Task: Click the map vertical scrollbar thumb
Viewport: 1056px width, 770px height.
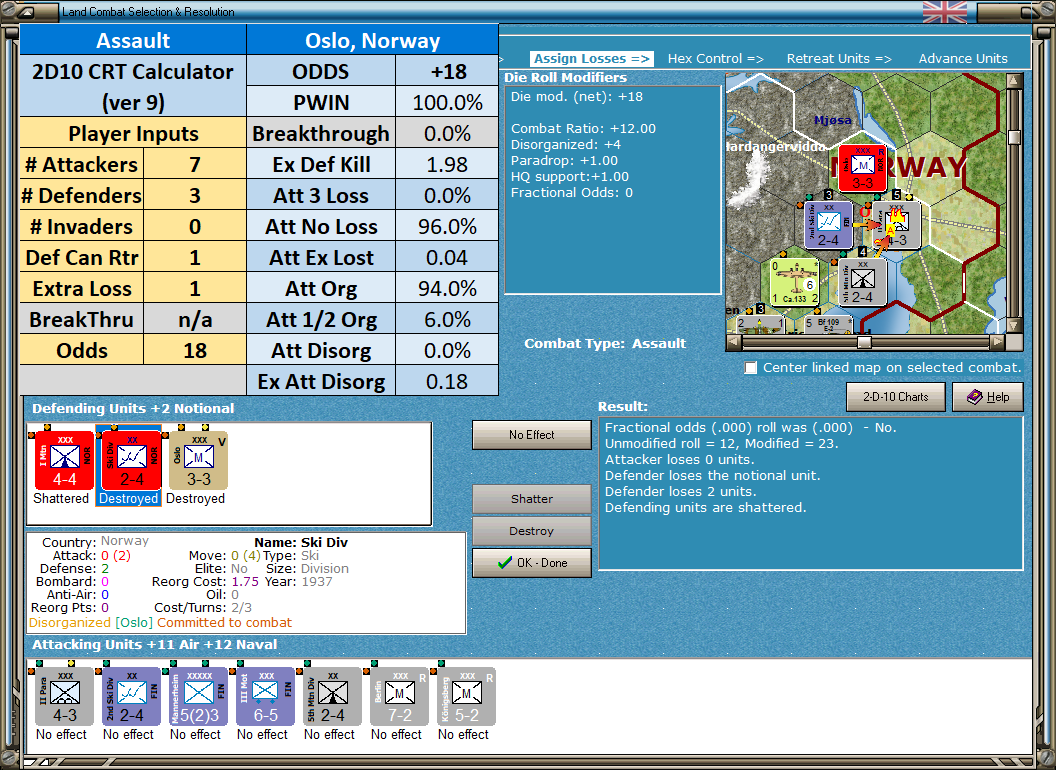Action: pos(1014,137)
